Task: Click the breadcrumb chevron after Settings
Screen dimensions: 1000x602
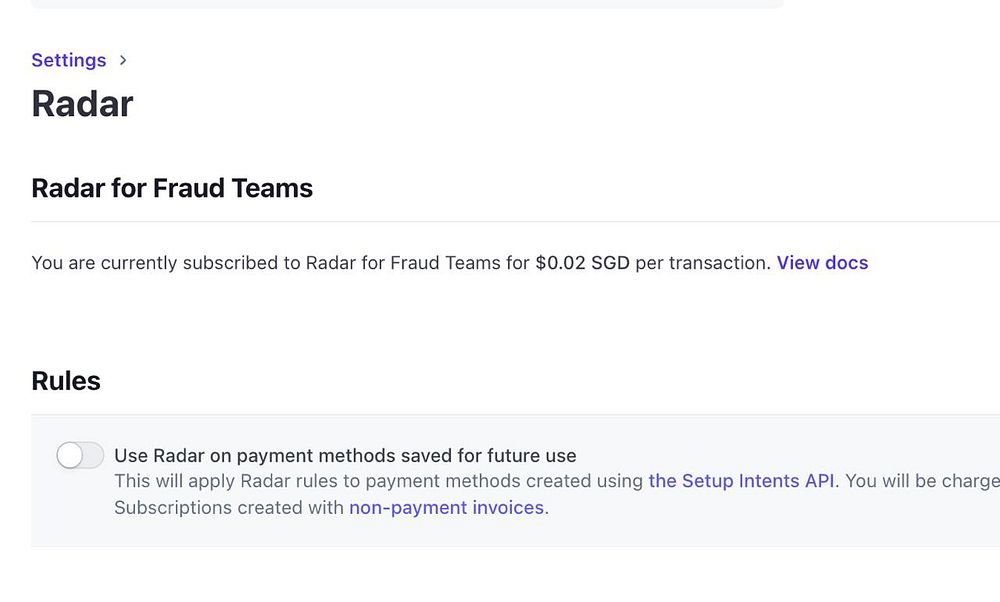Action: coord(123,60)
